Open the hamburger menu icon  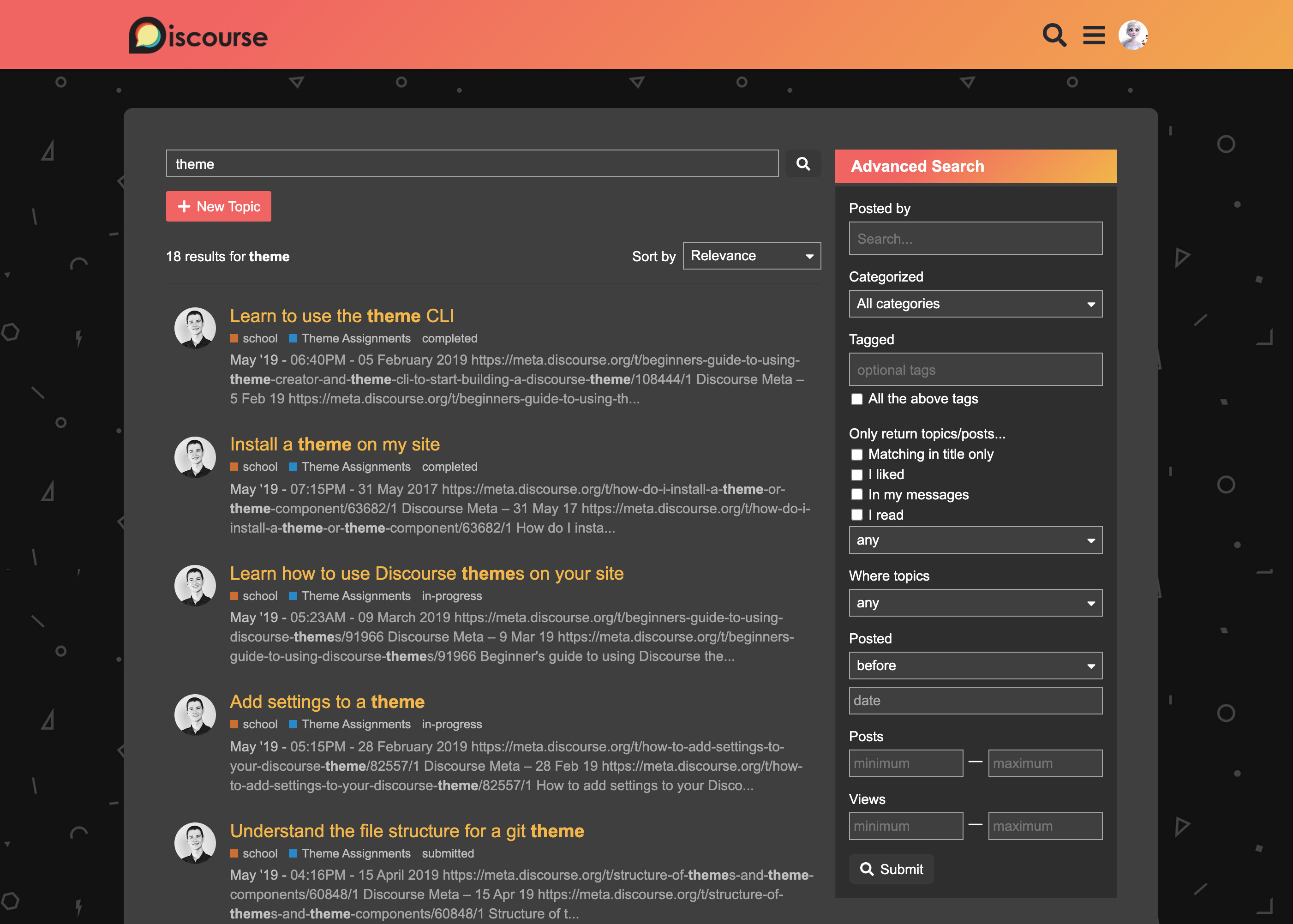tap(1093, 35)
